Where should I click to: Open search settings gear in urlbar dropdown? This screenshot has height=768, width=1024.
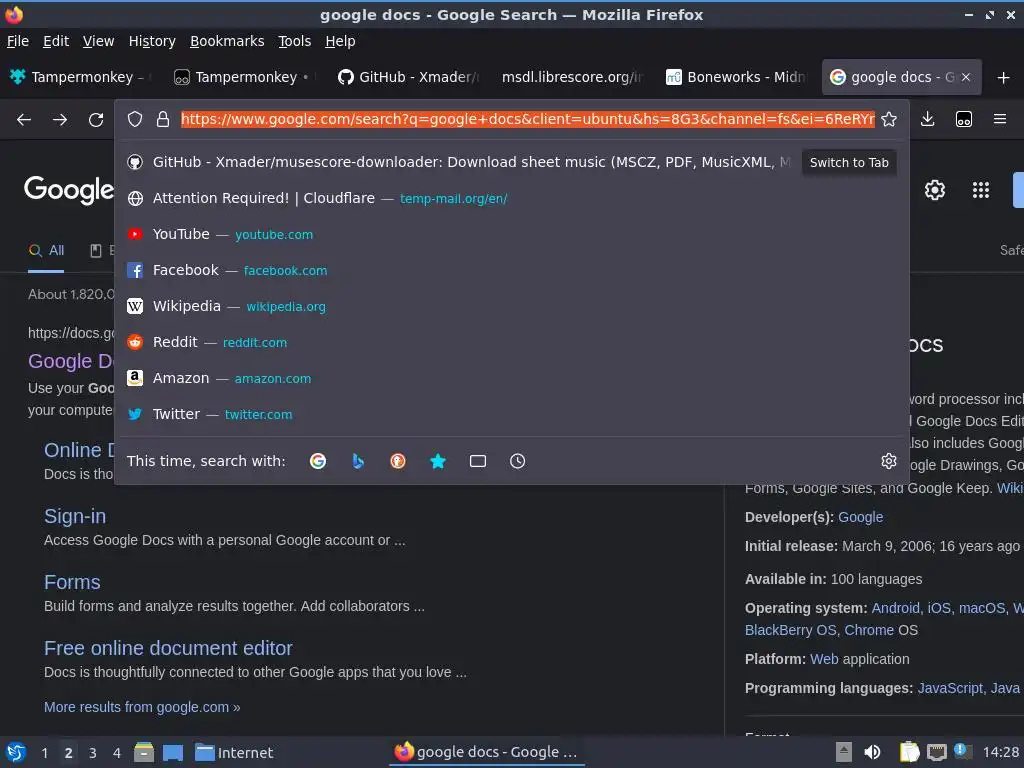(x=889, y=461)
